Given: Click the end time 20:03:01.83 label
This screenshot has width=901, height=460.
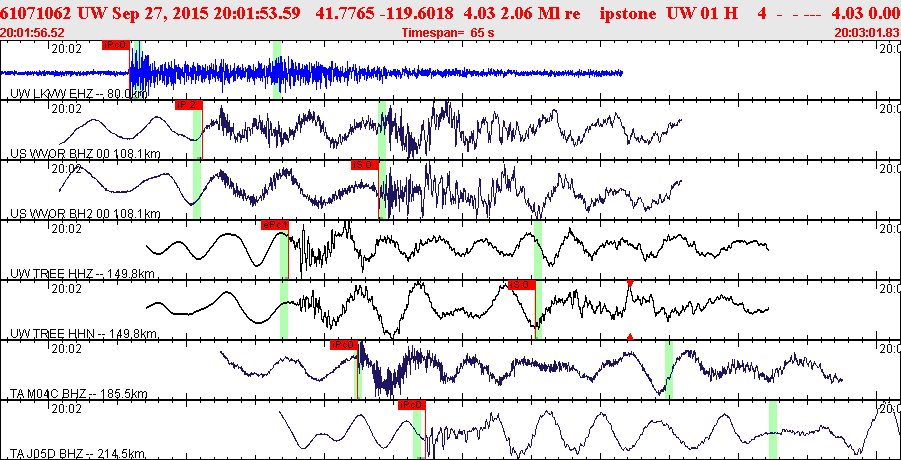Looking at the screenshot, I should pos(867,33).
